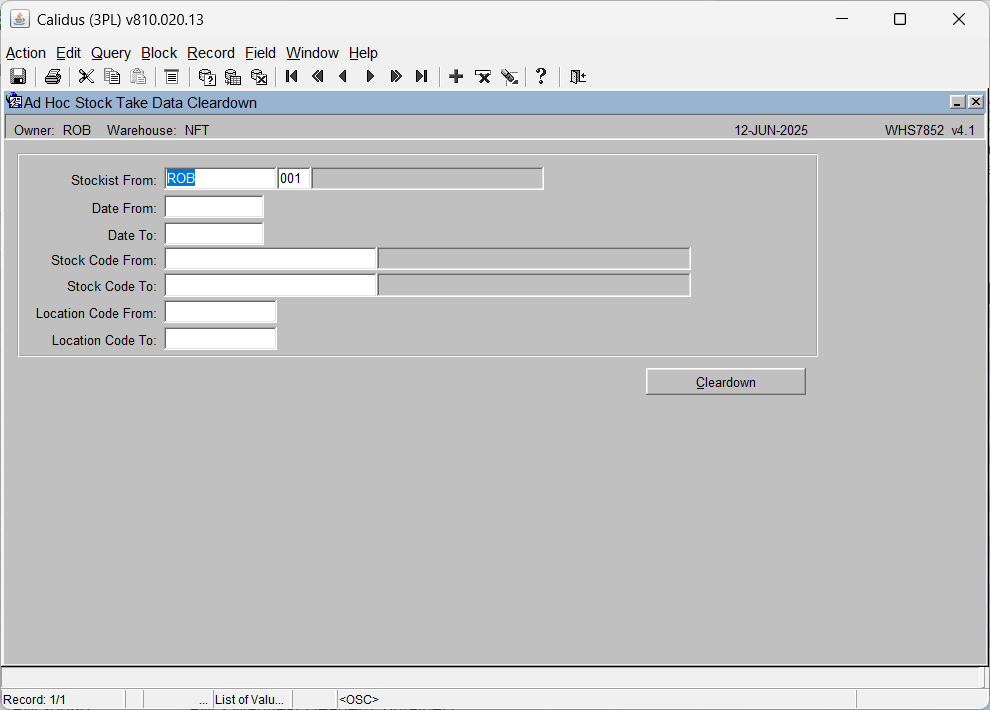Open Help with the question mark icon
The image size is (990, 710).
tap(541, 76)
